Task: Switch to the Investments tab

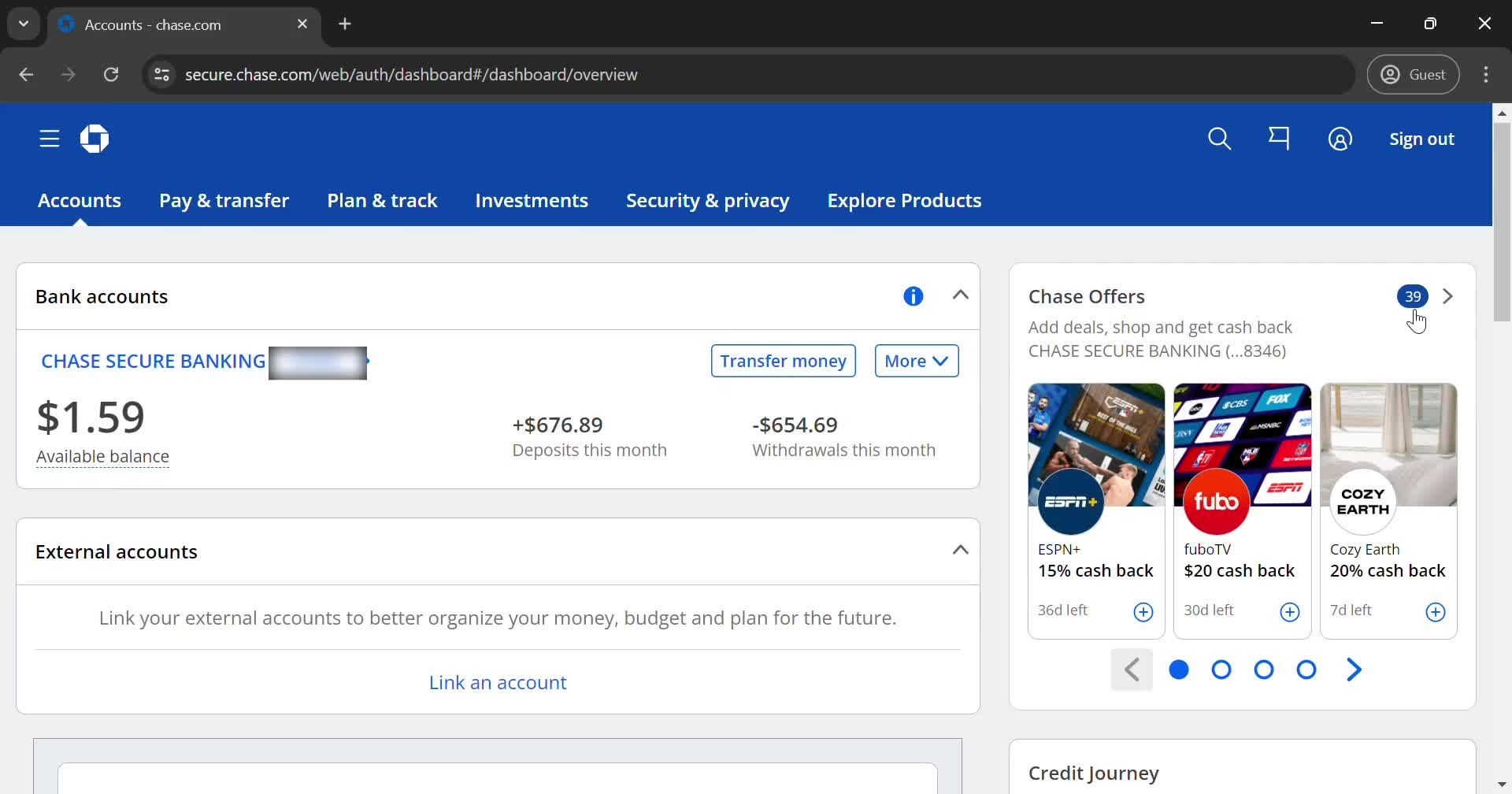Action: point(532,201)
